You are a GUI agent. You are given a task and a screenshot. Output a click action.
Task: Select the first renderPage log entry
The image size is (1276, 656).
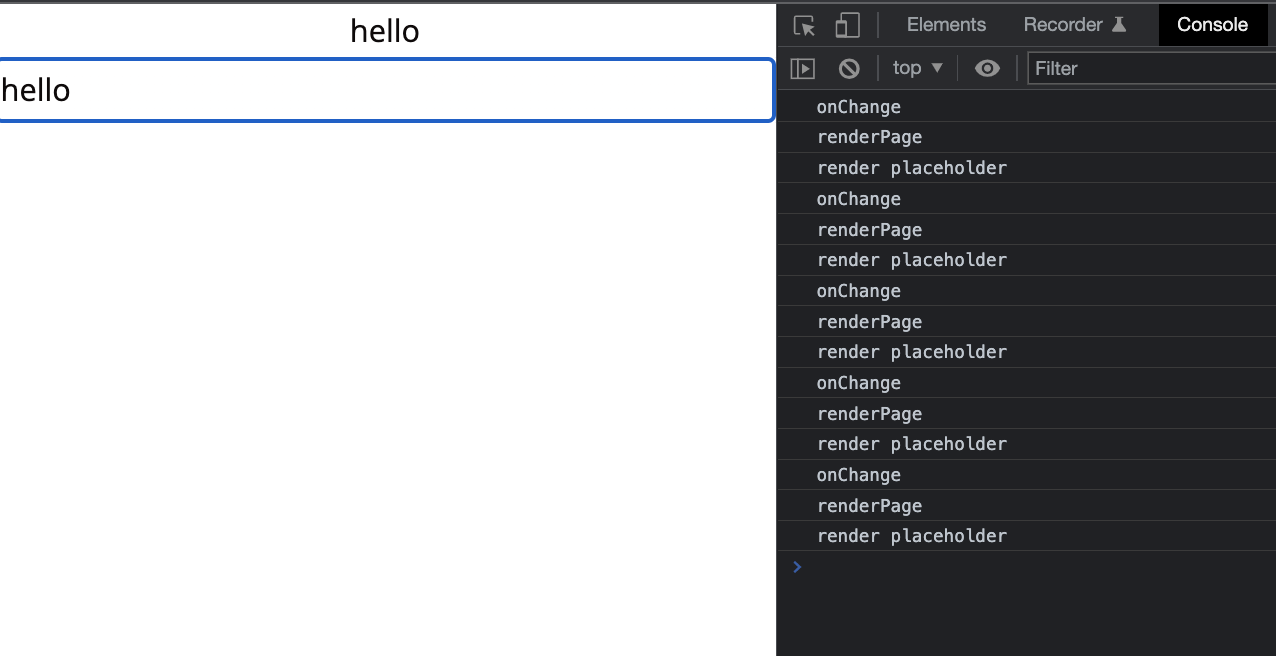(x=869, y=137)
